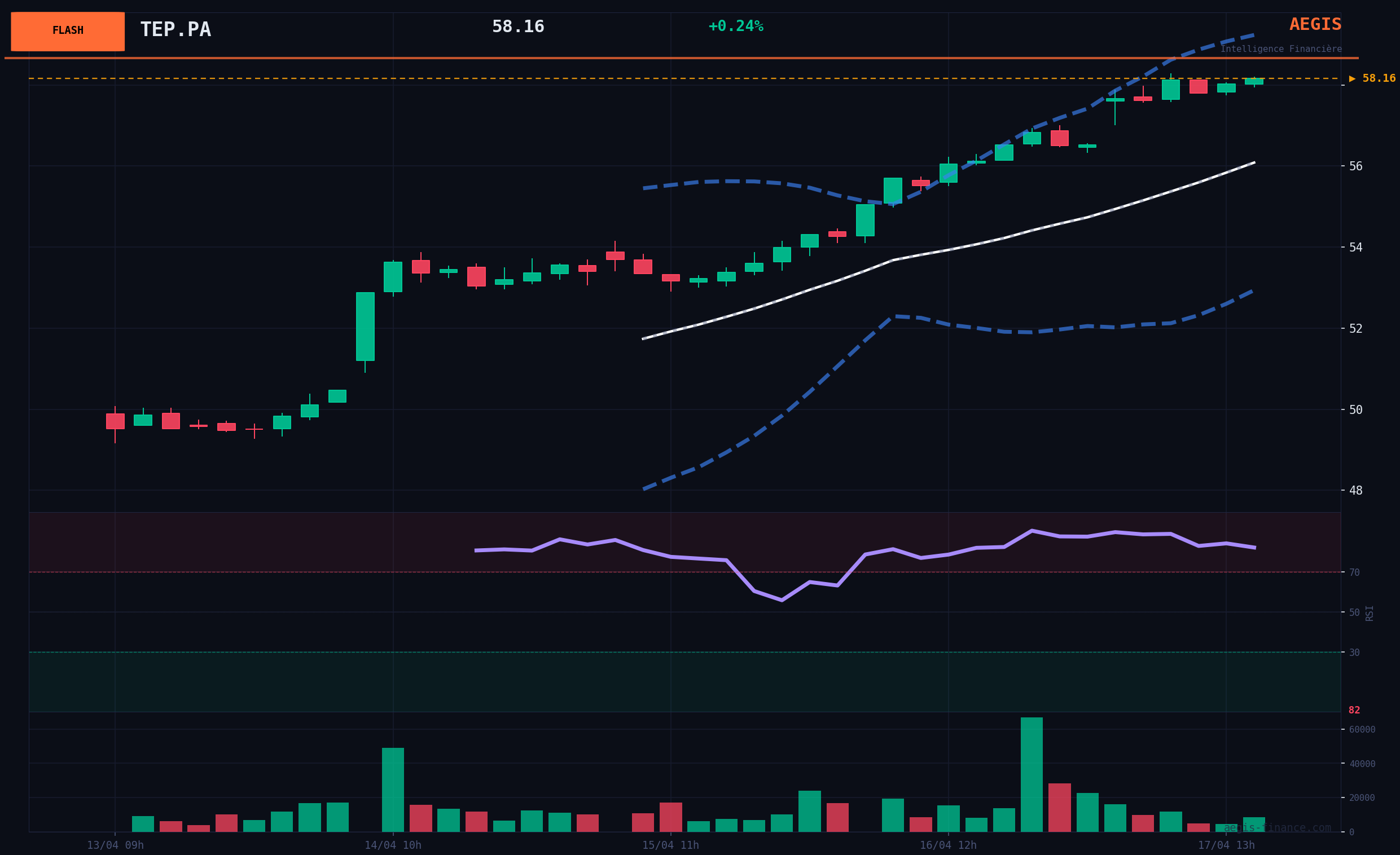Click the AEGIS logo text
The height and width of the screenshot is (855, 1400).
[1315, 24]
